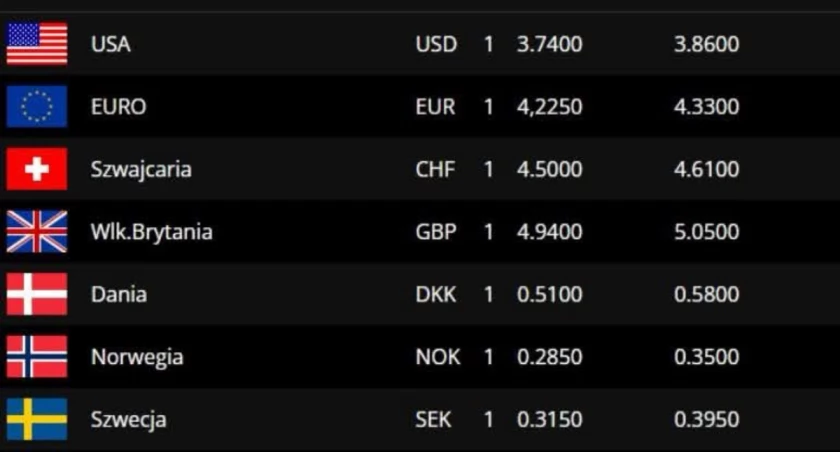840x452 pixels.
Task: Select the Danish flag icon
Action: 37,294
